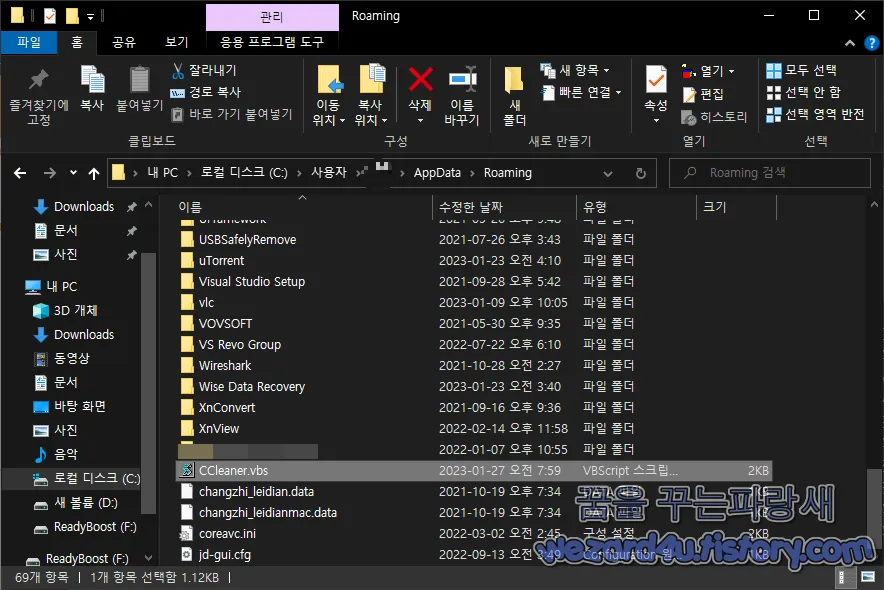Click the Roaming 검색 search box
The height and width of the screenshot is (590, 884).
click(x=770, y=173)
